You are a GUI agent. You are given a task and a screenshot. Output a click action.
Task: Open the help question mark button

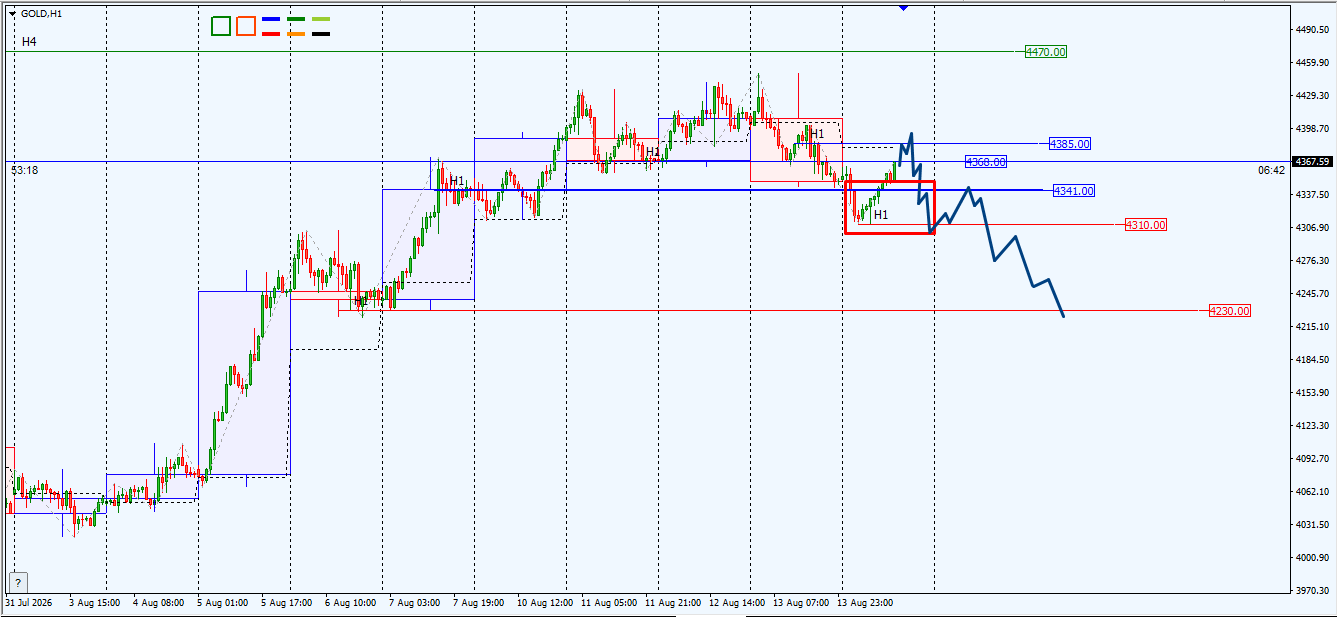pyautogui.click(x=18, y=582)
